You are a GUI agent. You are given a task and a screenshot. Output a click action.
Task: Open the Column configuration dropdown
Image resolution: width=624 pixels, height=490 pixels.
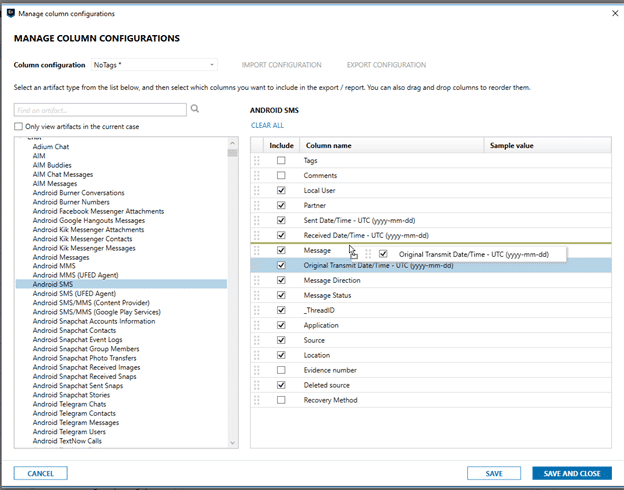(154, 65)
